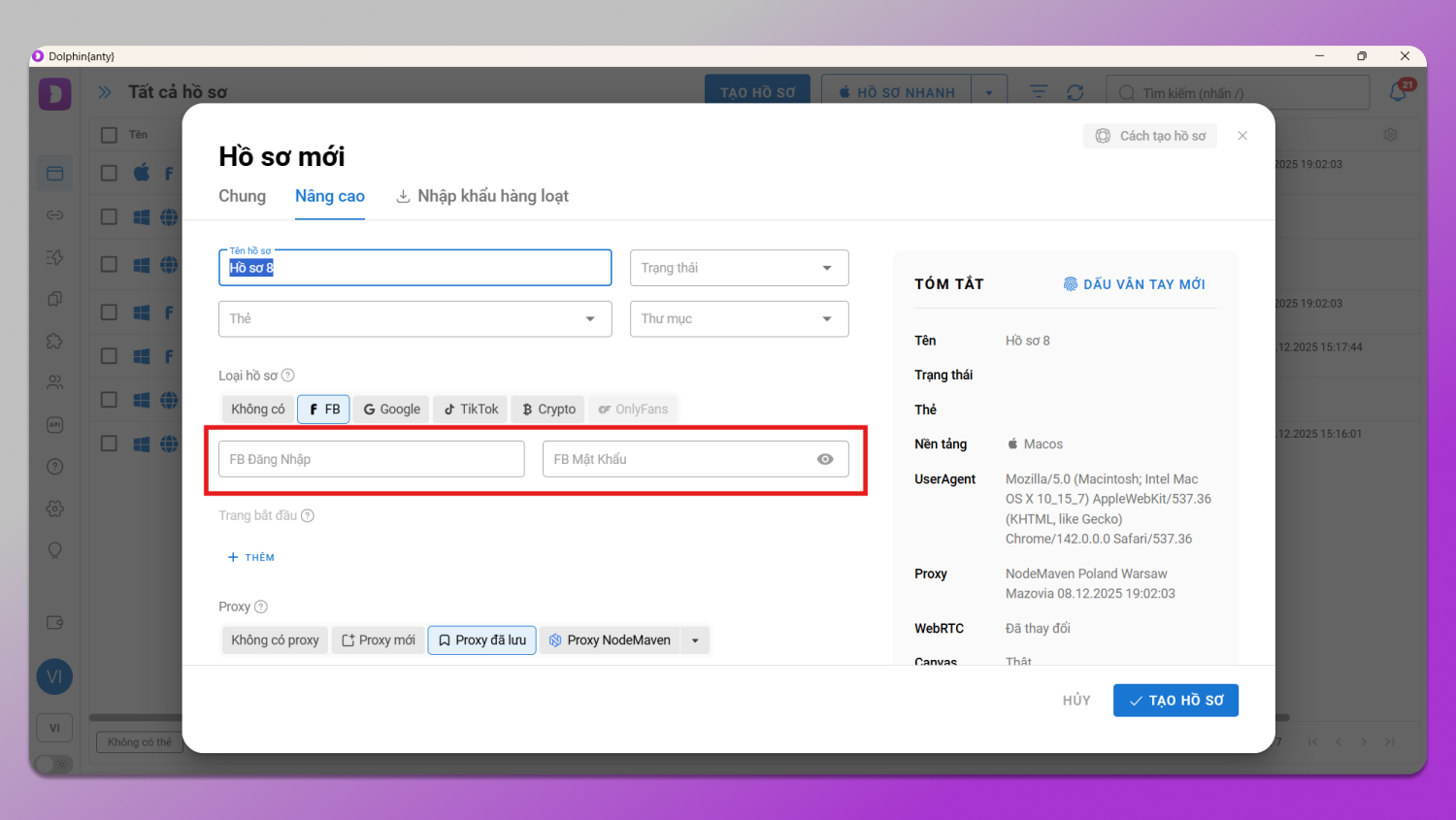
Task: Click the Dolphin logo in sidebar
Action: coord(55,94)
